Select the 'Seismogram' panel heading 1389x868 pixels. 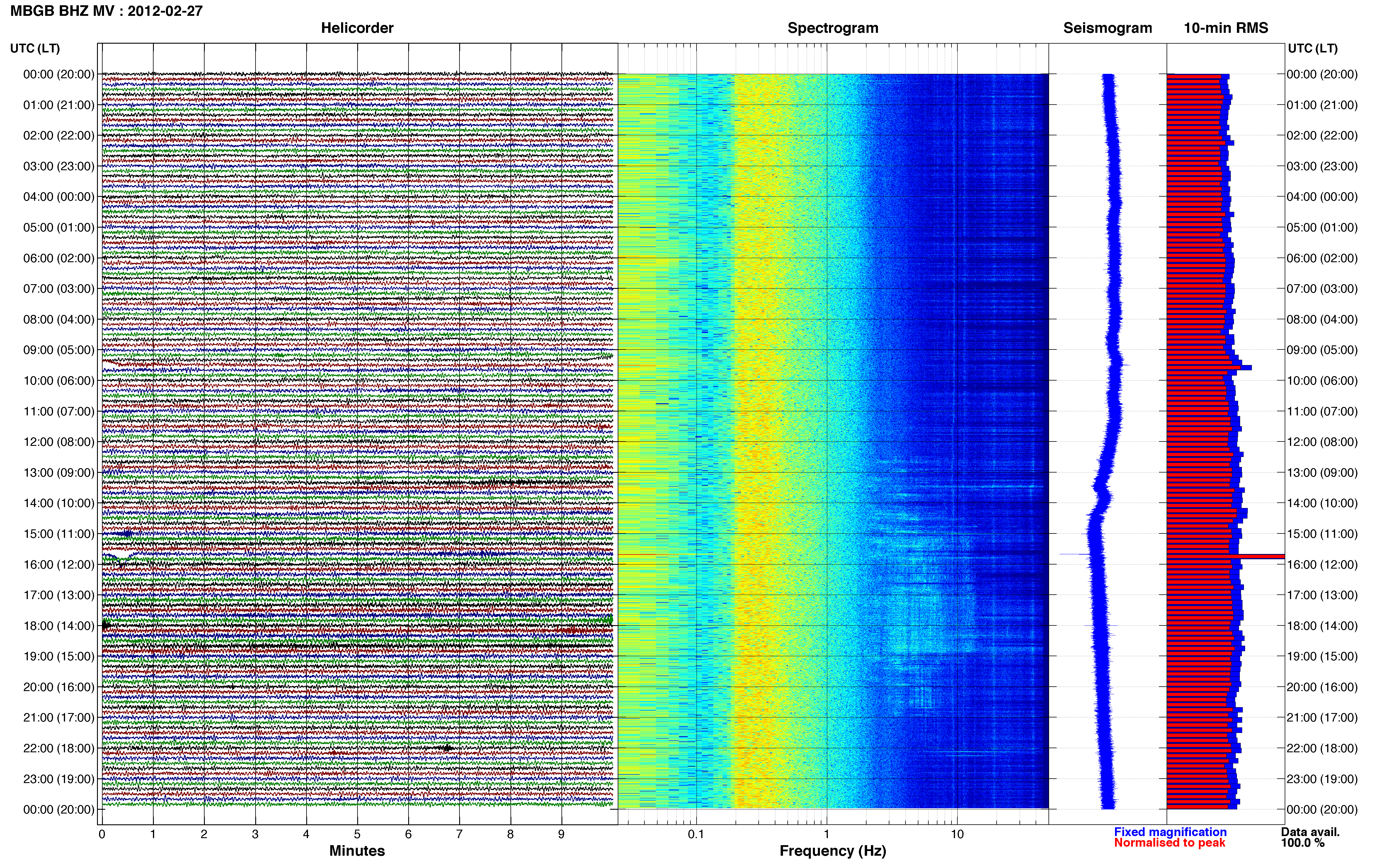click(x=1108, y=28)
